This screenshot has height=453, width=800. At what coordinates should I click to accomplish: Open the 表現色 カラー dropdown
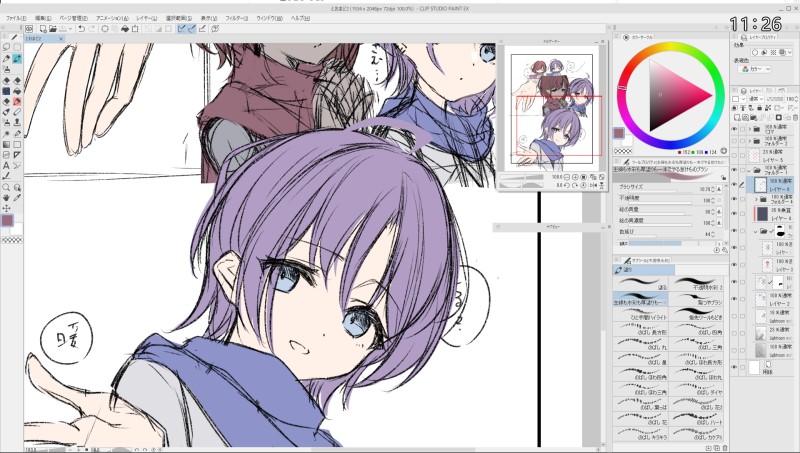click(x=757, y=69)
